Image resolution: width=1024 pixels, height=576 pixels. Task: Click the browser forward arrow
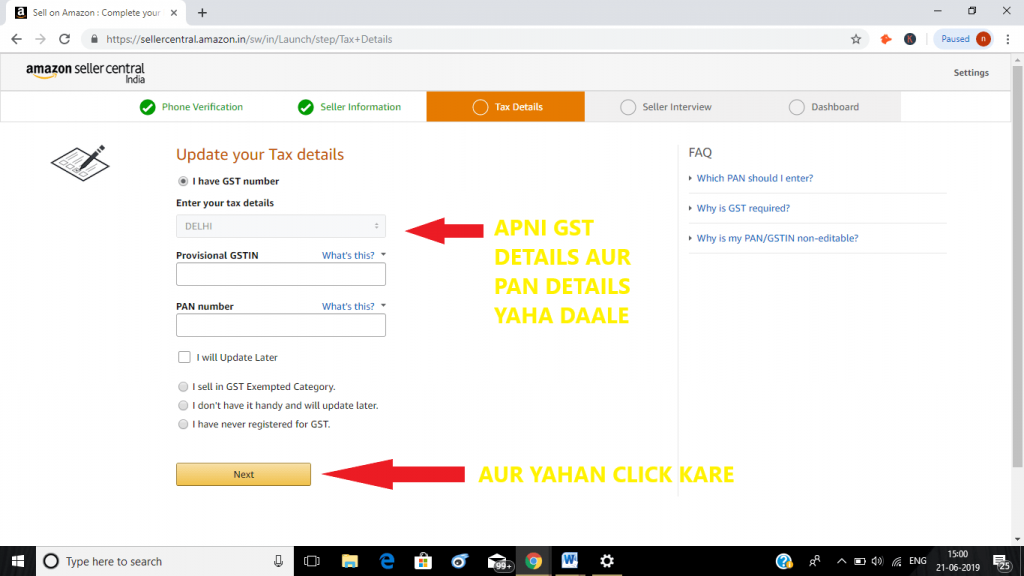40,39
